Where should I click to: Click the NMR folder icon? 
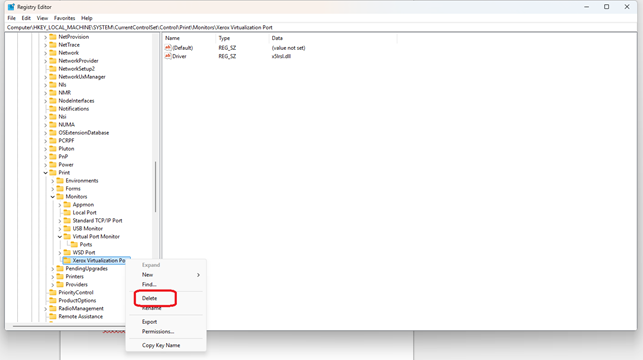[53, 93]
